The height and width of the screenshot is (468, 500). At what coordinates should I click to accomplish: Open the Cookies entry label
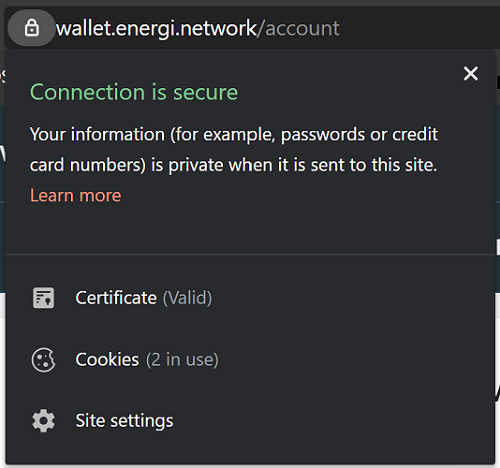(x=107, y=360)
